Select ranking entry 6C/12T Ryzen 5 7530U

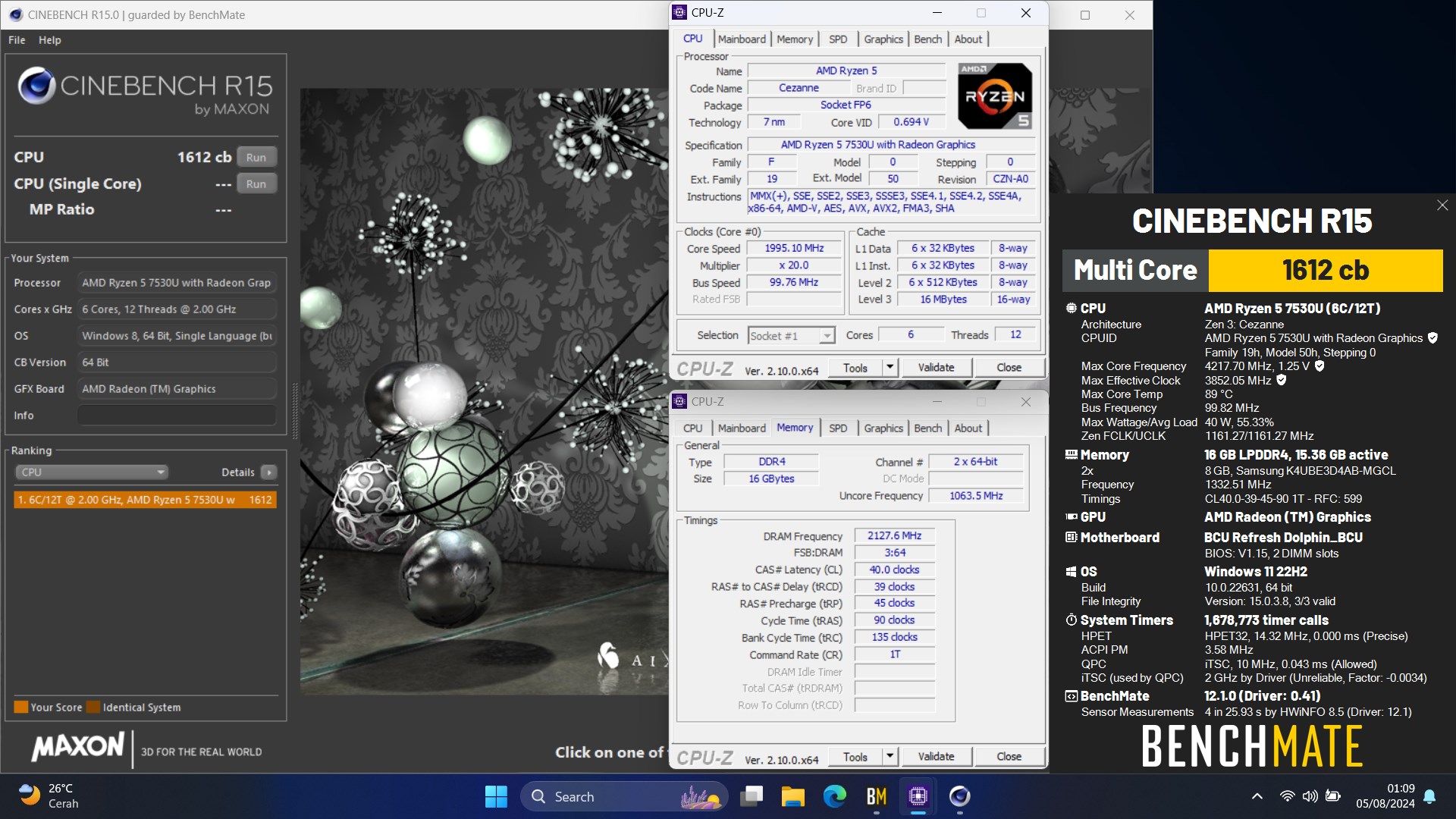(145, 500)
